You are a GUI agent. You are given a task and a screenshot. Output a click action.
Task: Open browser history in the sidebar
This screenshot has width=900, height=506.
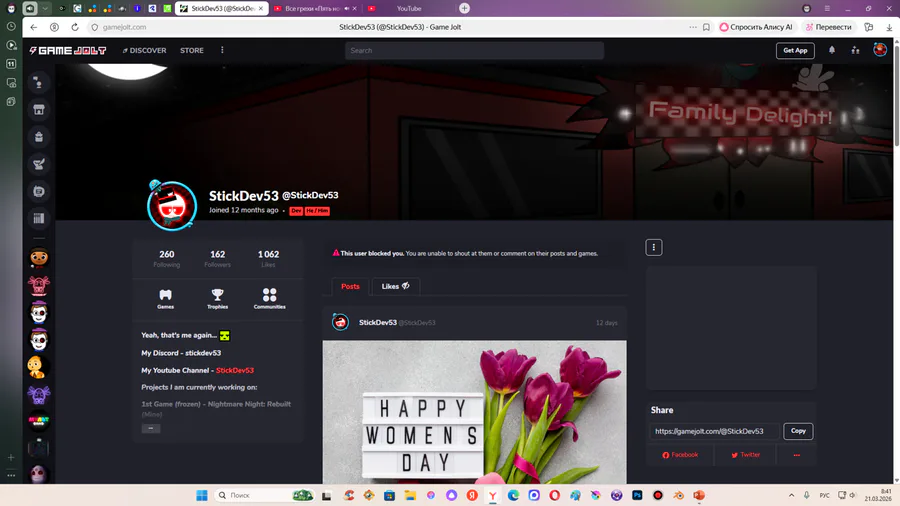coord(11,26)
